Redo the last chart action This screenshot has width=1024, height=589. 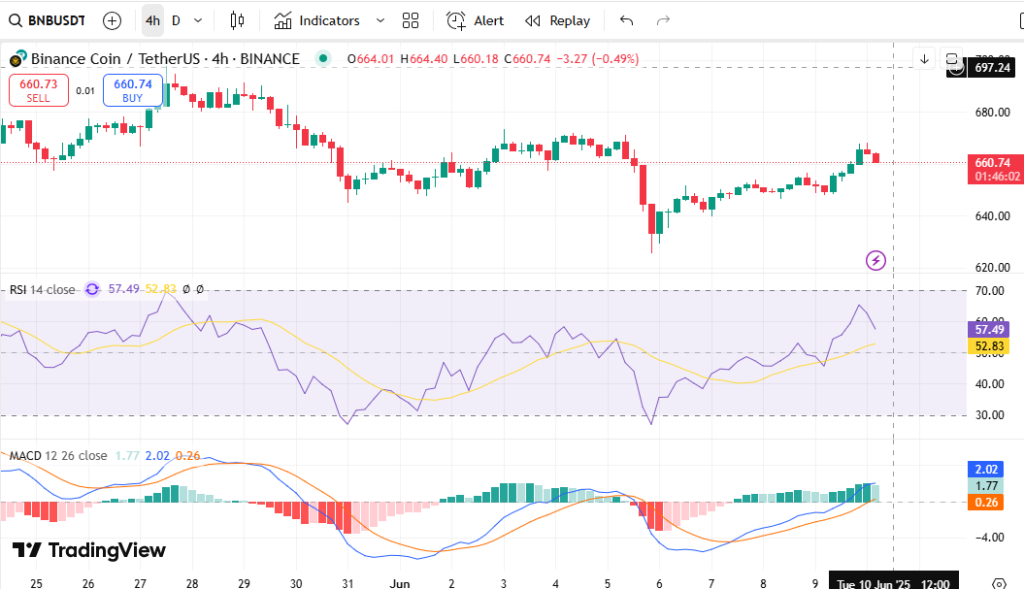[x=663, y=21]
